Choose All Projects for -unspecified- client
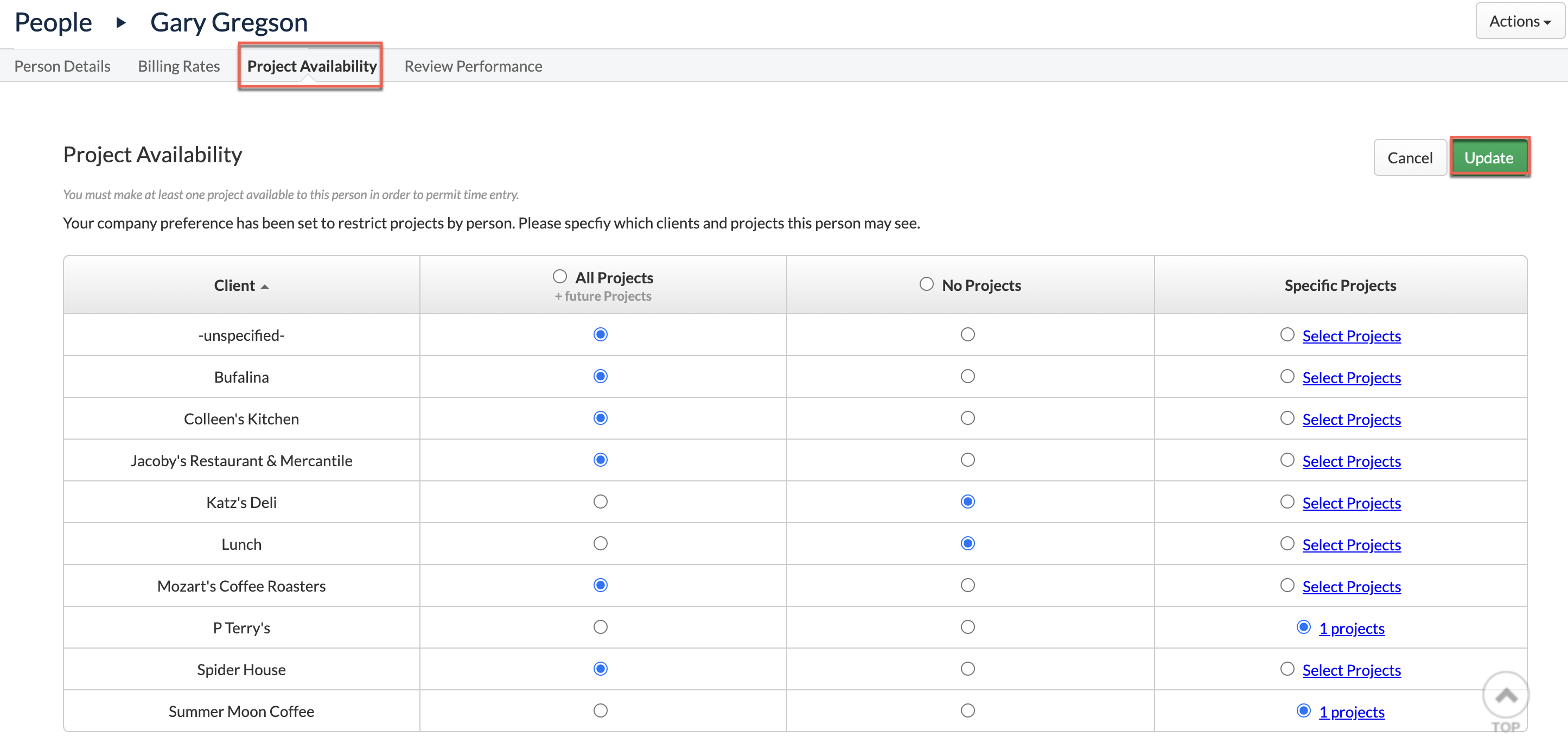1568x749 pixels. 600,334
